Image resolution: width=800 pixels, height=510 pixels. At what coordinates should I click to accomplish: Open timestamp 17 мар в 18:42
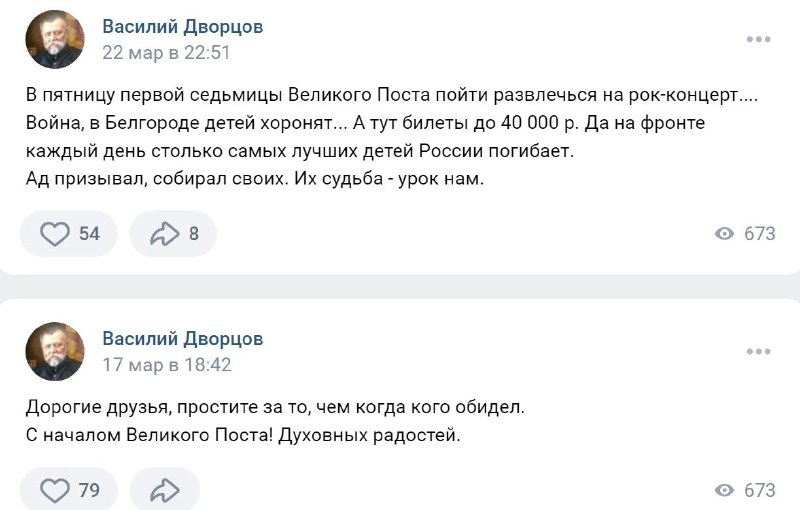pos(167,365)
